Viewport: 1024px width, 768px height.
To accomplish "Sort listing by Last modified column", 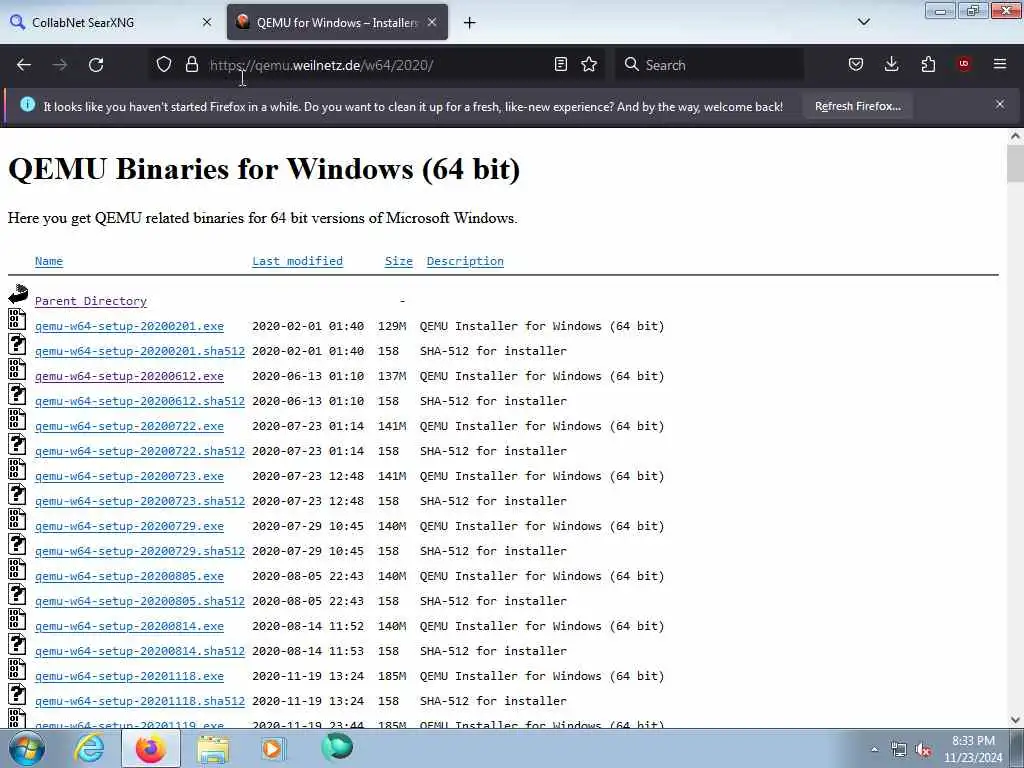I will coord(297,261).
